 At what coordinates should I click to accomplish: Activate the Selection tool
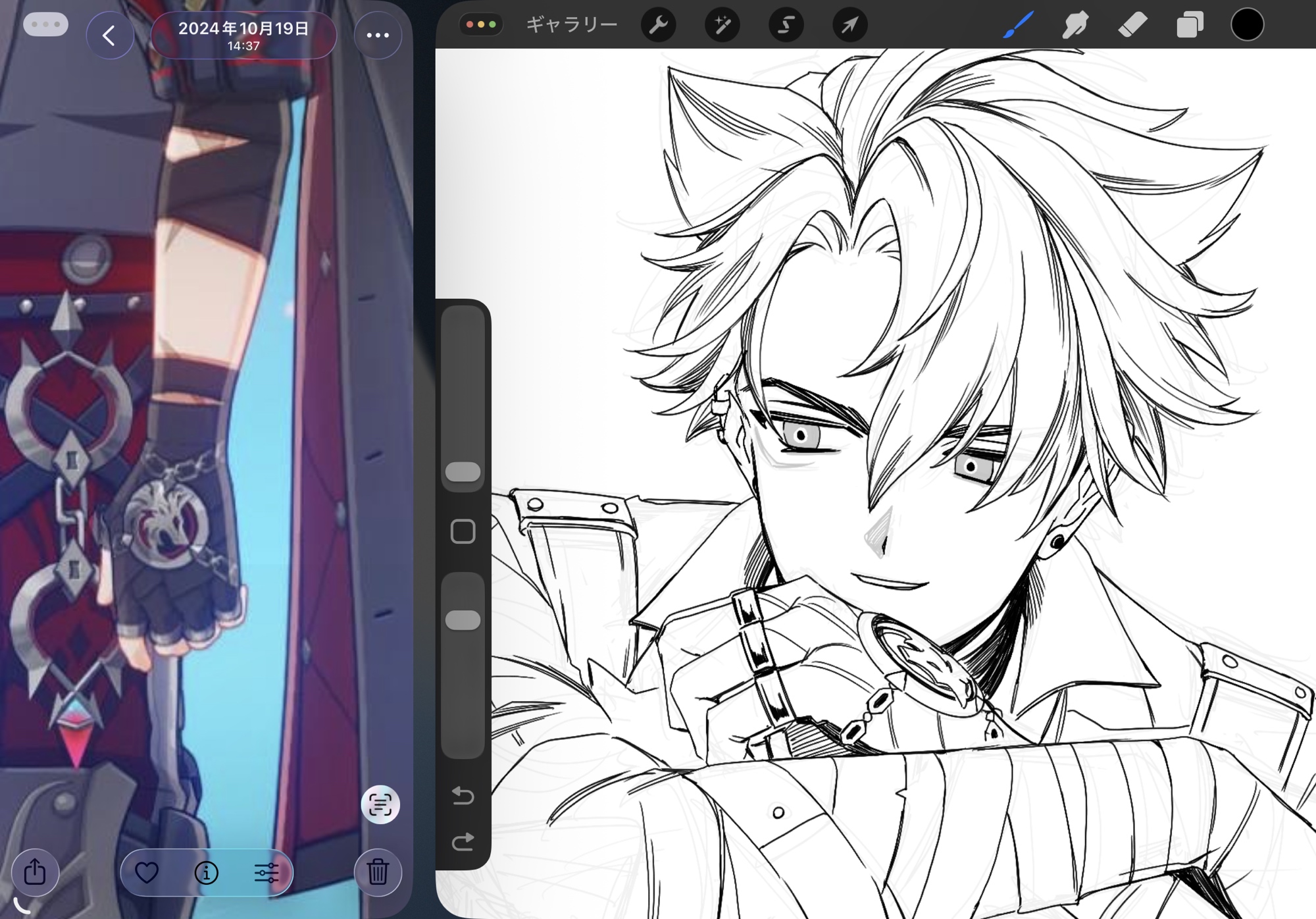786,25
